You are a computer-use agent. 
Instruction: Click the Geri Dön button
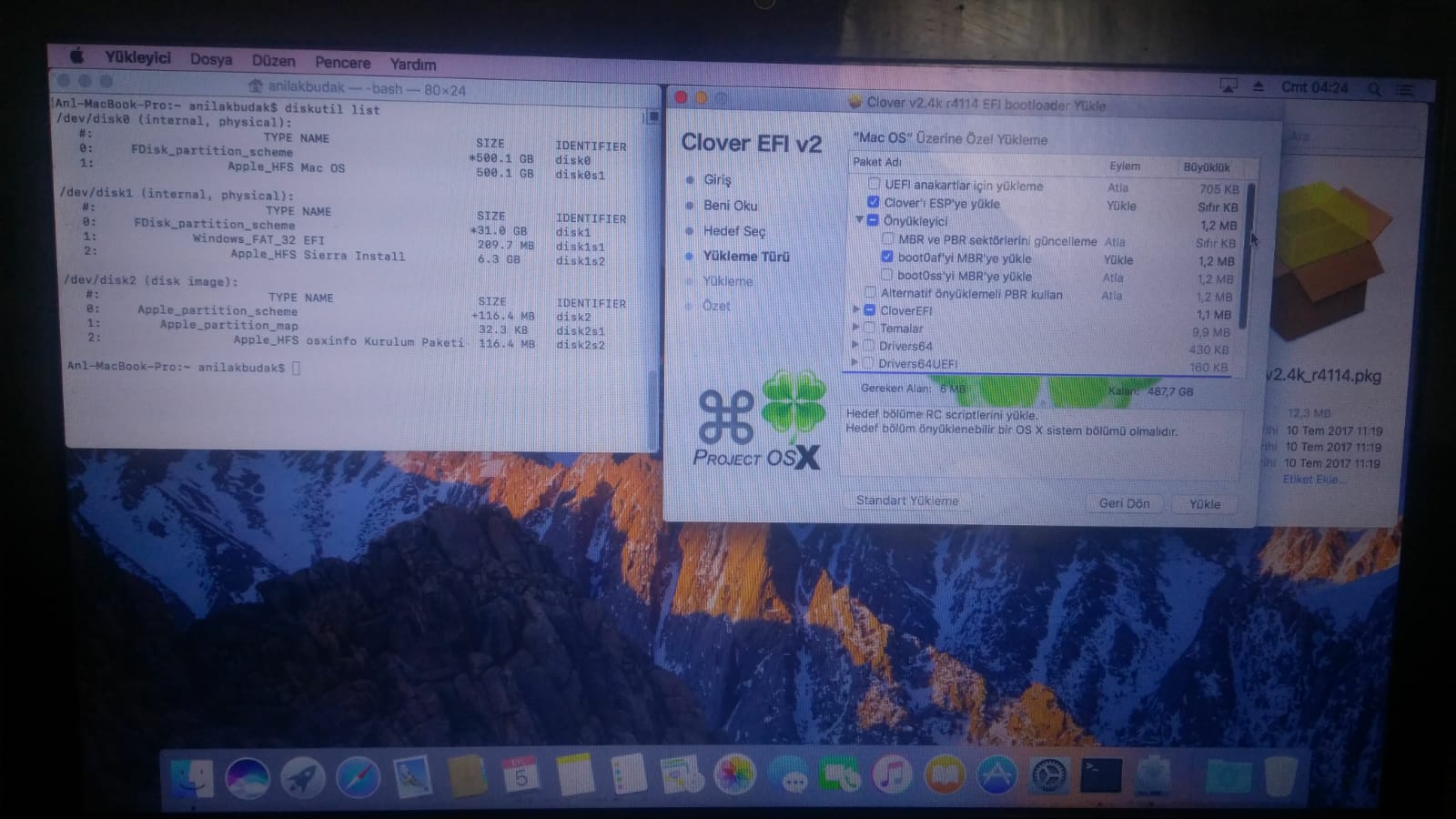pyautogui.click(x=1124, y=503)
